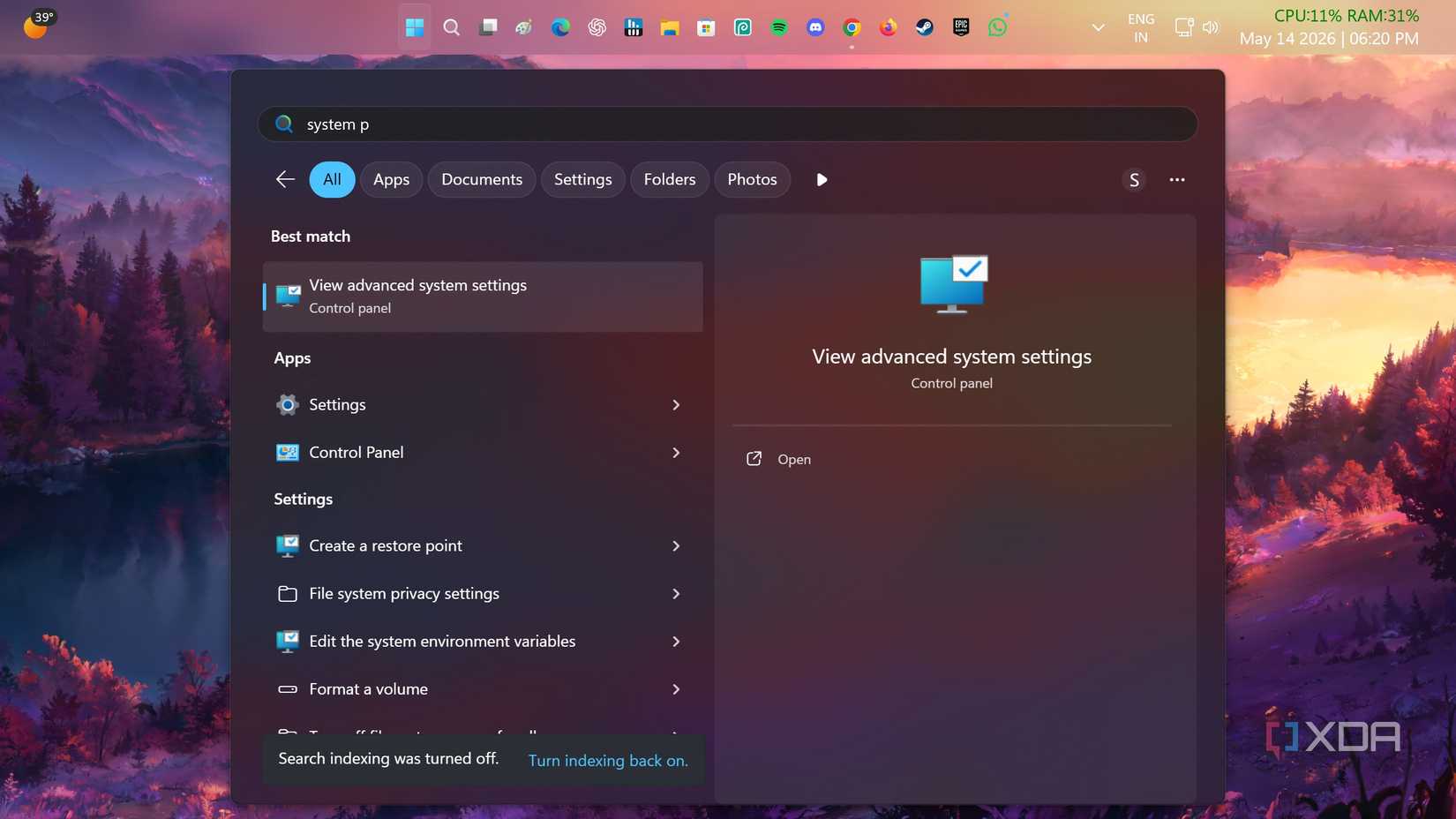Click the weather widget showing 39°

click(38, 25)
